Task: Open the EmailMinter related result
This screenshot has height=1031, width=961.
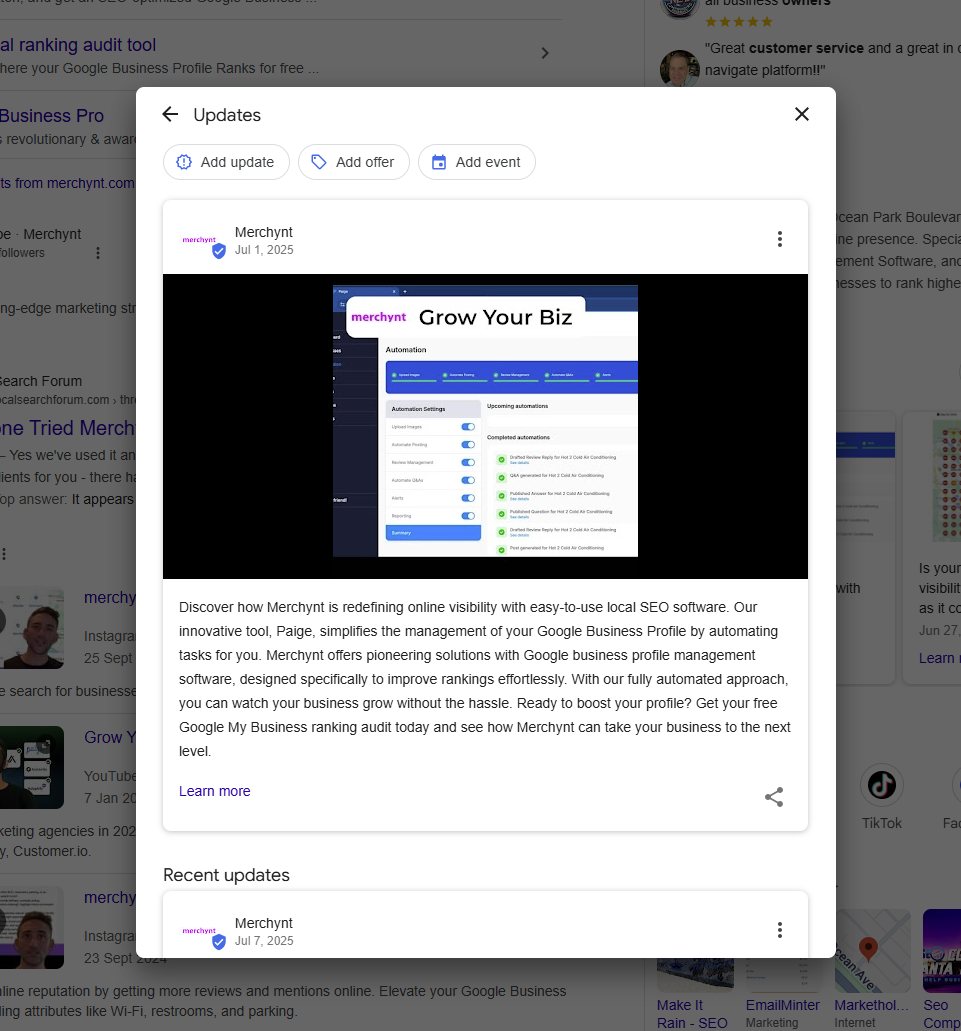Action: tap(782, 1005)
